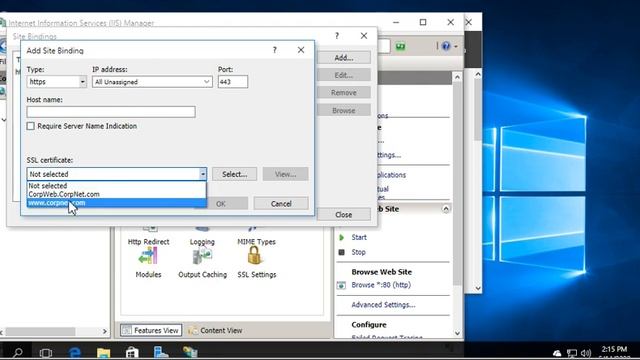Image resolution: width=640 pixels, height=360 pixels.
Task: Click the Actions pane scroll down arrow
Action: [x=457, y=333]
